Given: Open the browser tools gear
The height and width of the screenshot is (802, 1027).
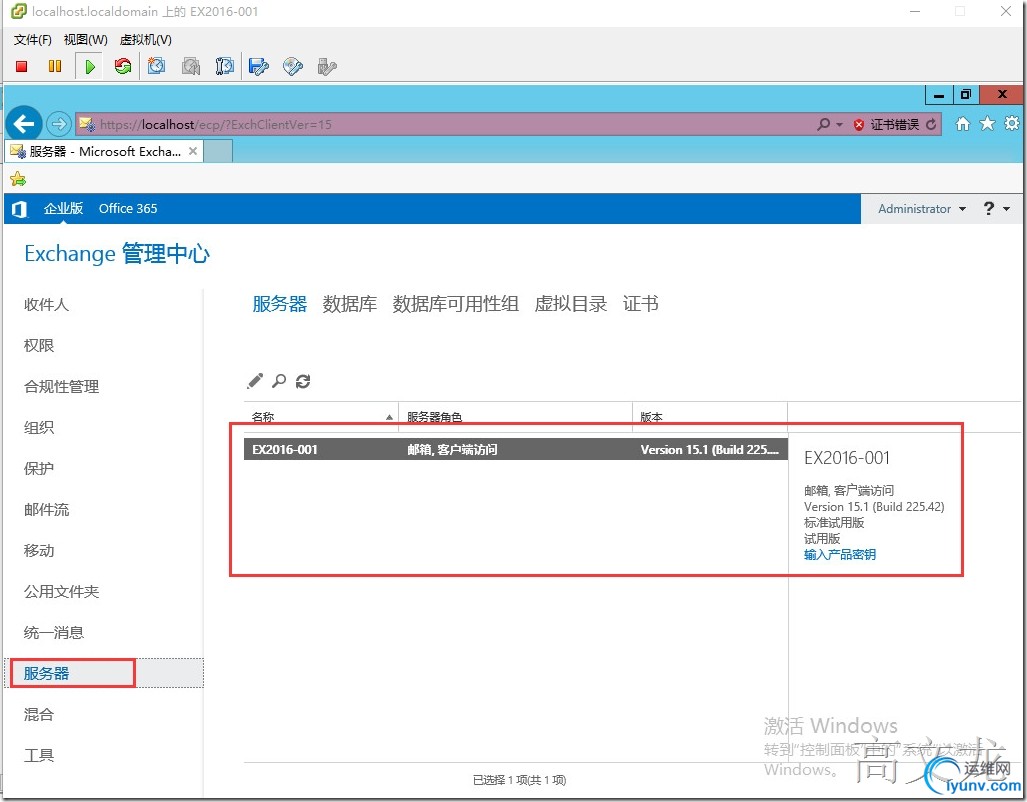Looking at the screenshot, I should tap(1012, 123).
